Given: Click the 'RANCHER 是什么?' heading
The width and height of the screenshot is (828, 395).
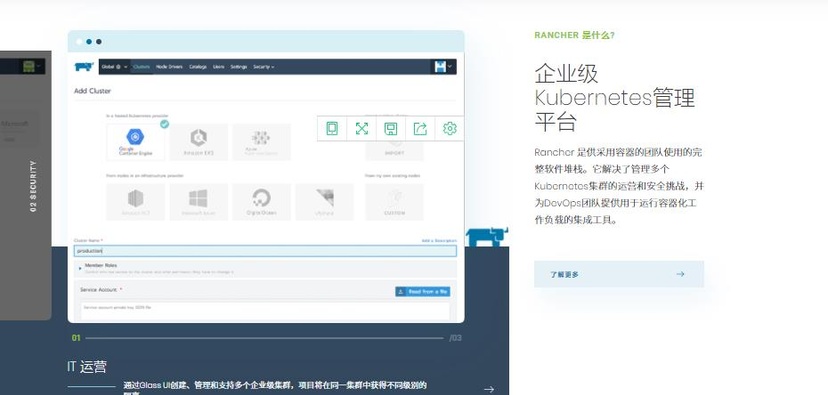Looking at the screenshot, I should [x=575, y=35].
